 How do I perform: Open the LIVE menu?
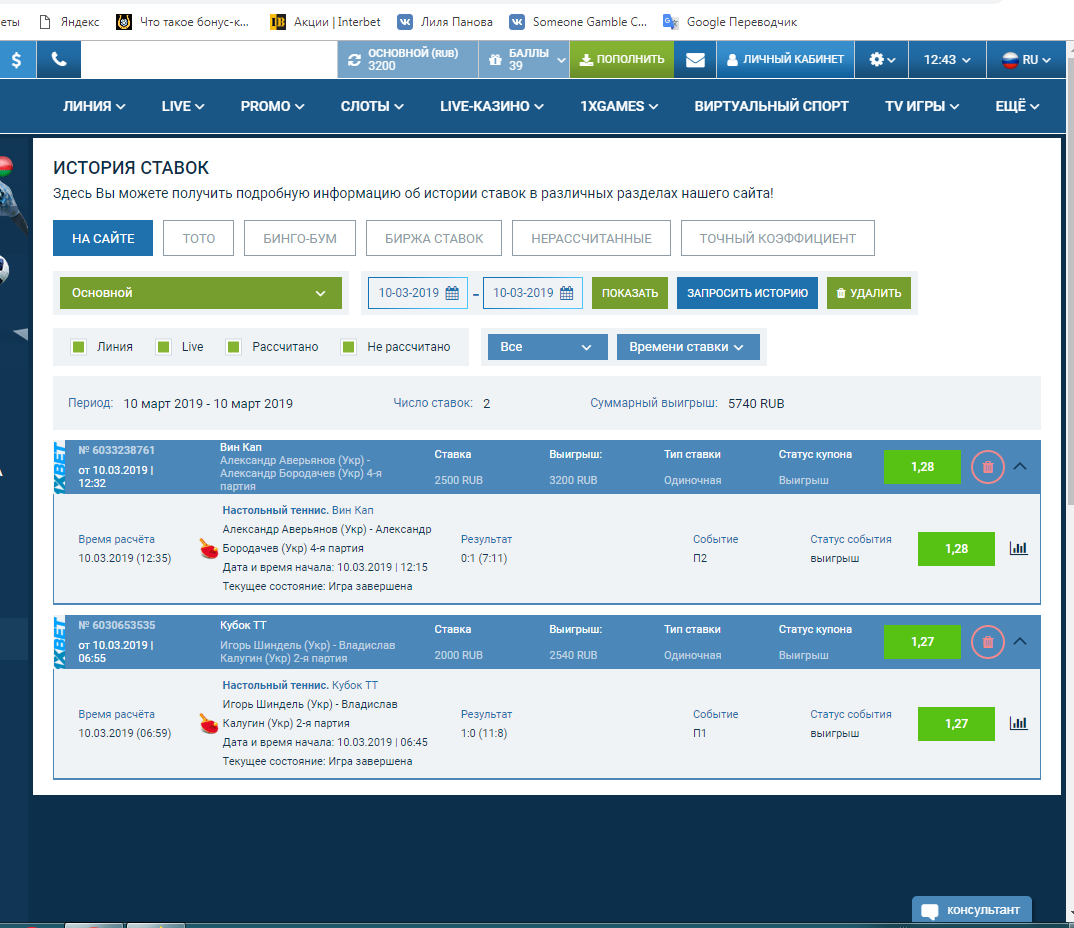183,106
